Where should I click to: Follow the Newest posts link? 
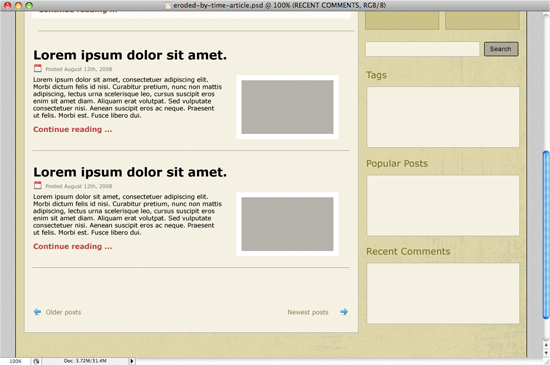[308, 312]
